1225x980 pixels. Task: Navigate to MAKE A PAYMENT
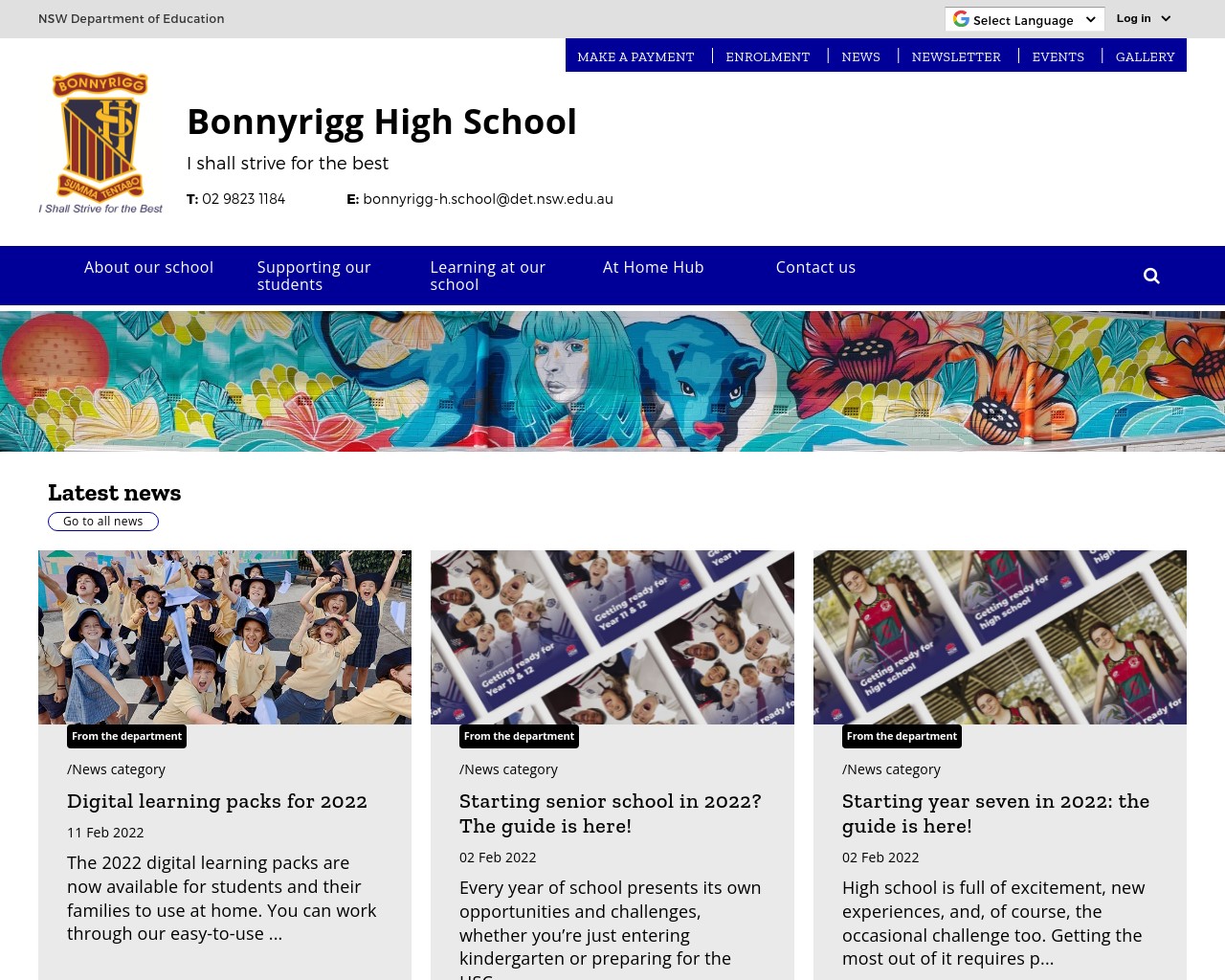click(635, 56)
